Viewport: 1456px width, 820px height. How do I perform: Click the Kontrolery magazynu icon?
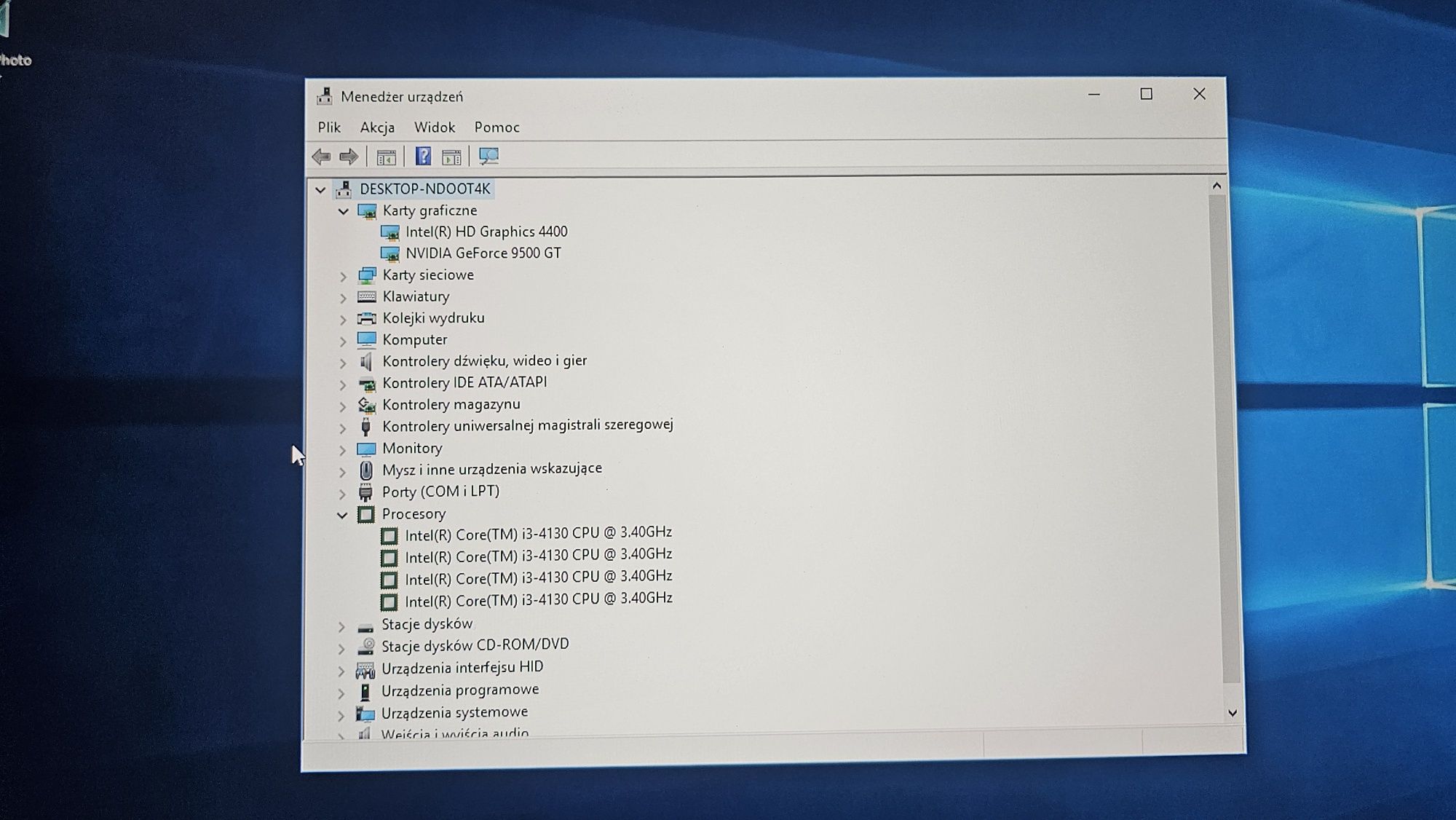[x=367, y=405]
